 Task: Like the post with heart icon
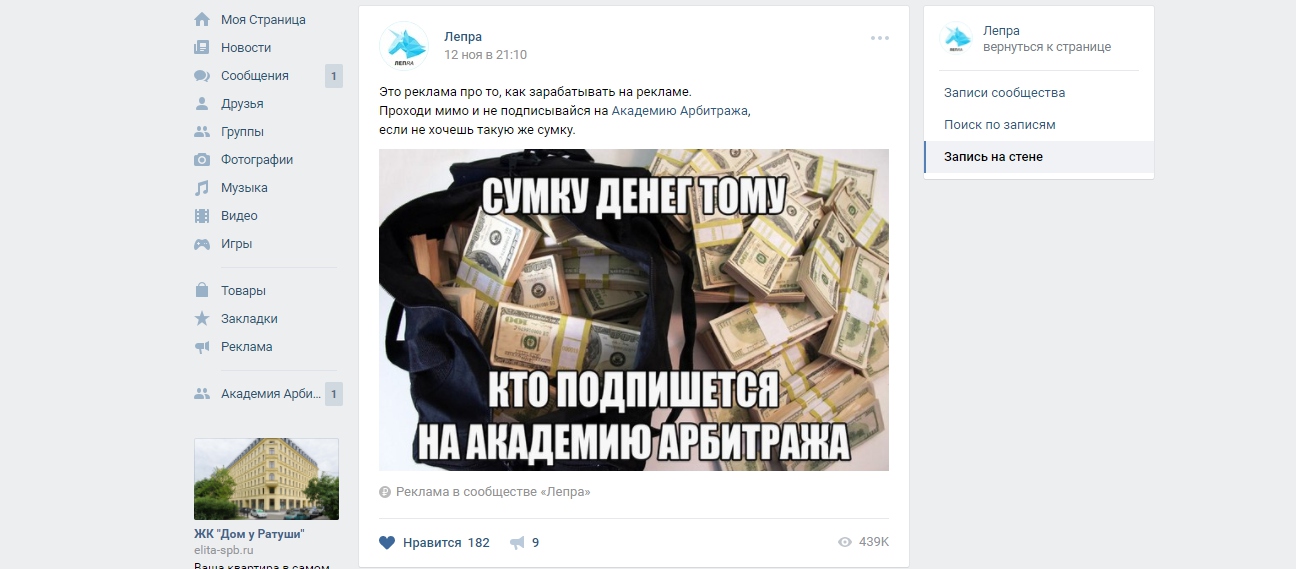pos(387,542)
